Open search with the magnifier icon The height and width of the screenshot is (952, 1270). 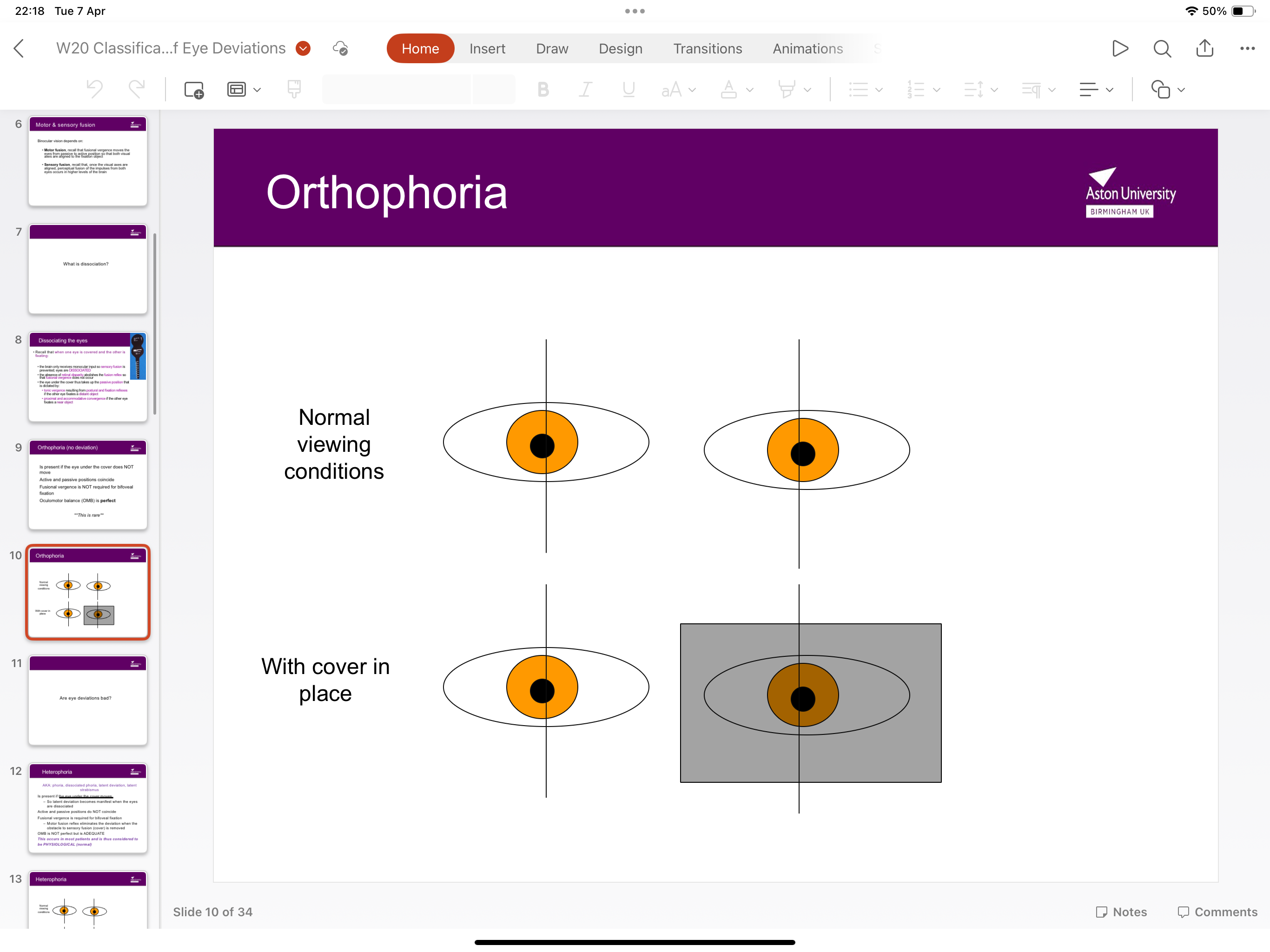[x=1162, y=48]
